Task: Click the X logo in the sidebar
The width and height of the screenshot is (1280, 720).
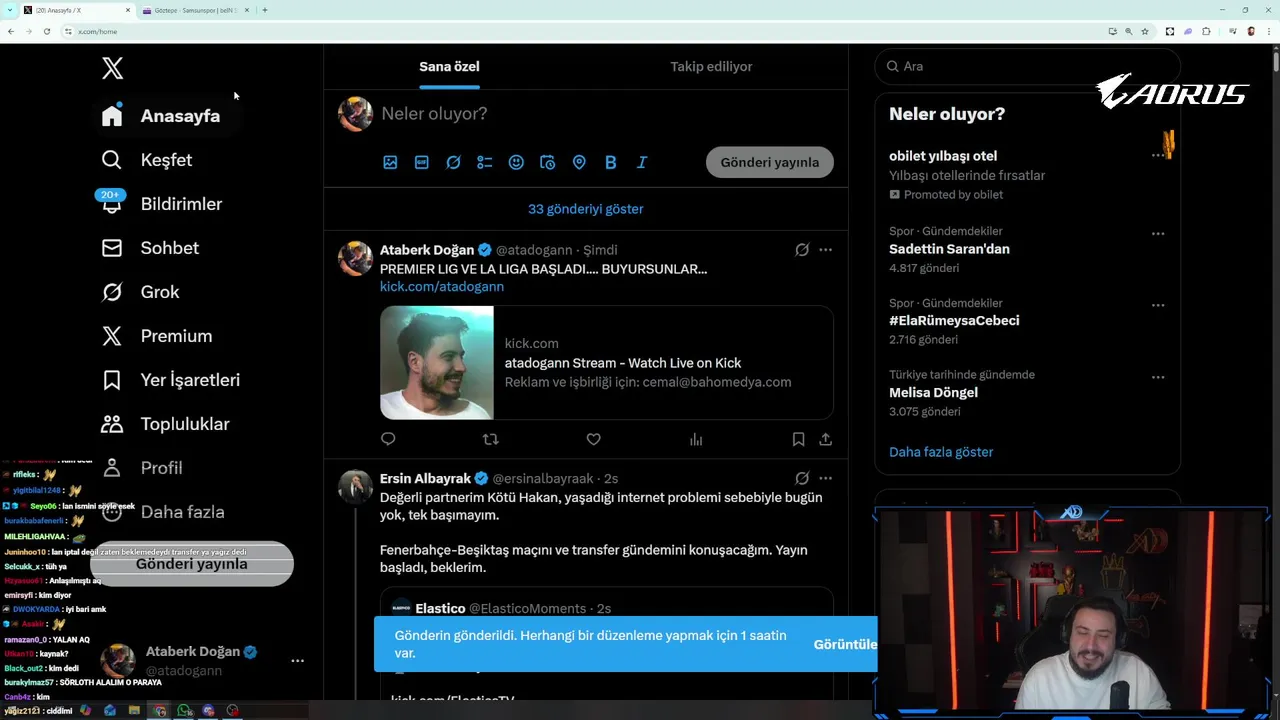Action: [112, 68]
